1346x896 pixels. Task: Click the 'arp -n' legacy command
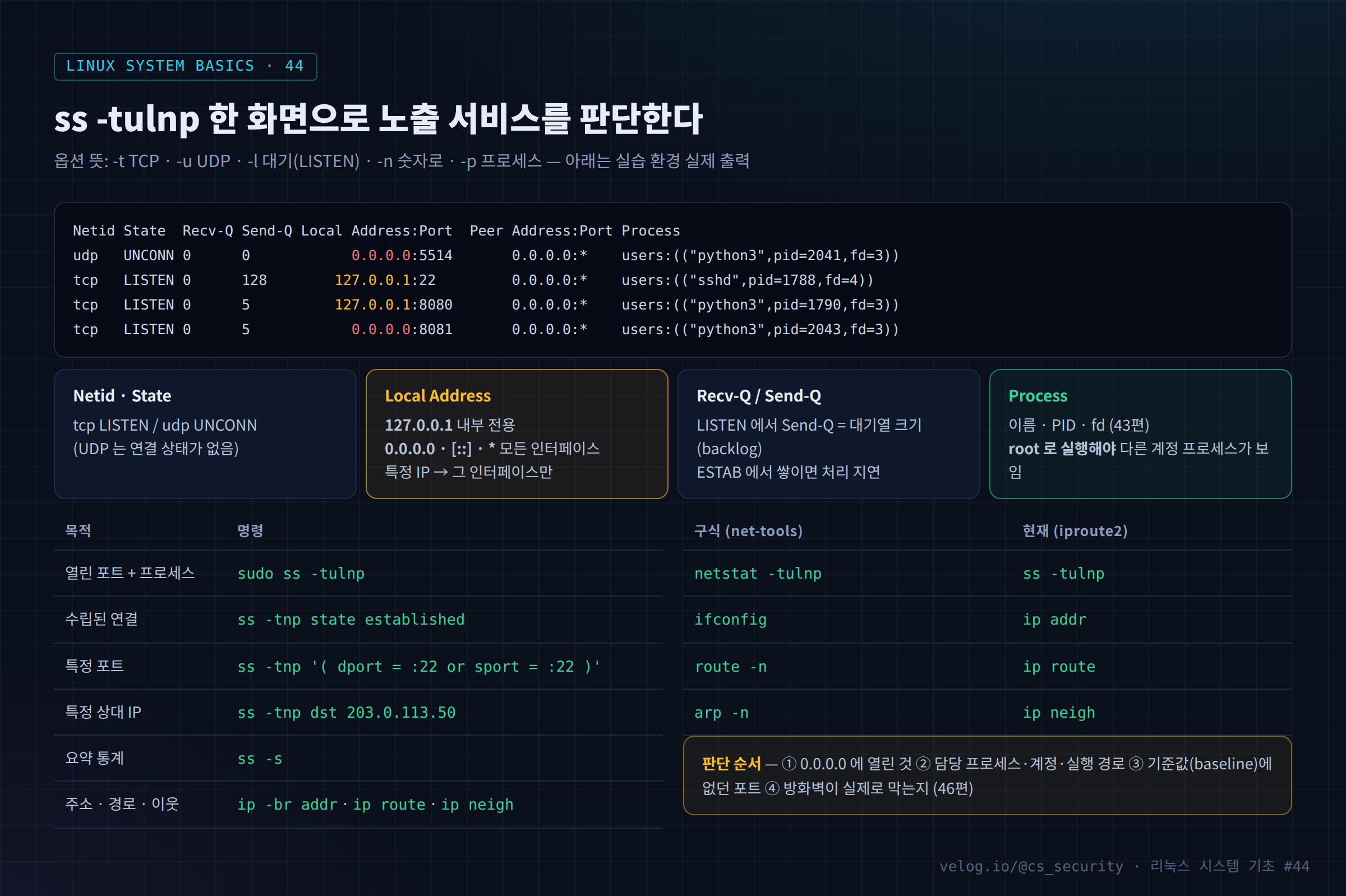(721, 713)
